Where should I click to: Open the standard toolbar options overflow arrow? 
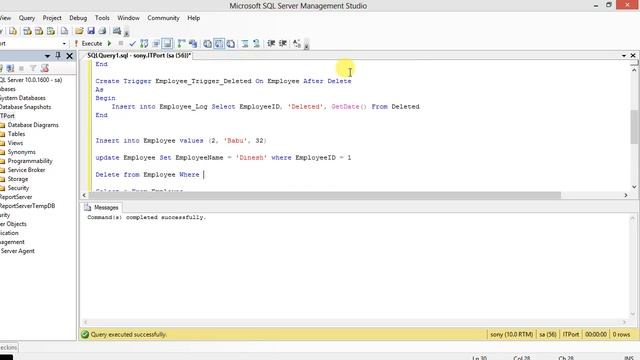click(x=127, y=32)
